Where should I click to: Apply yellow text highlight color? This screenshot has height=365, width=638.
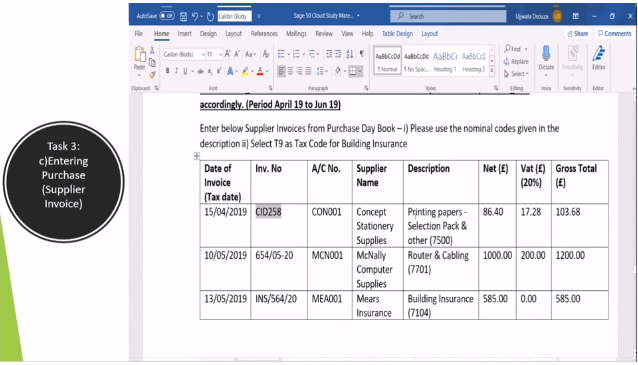(245, 71)
